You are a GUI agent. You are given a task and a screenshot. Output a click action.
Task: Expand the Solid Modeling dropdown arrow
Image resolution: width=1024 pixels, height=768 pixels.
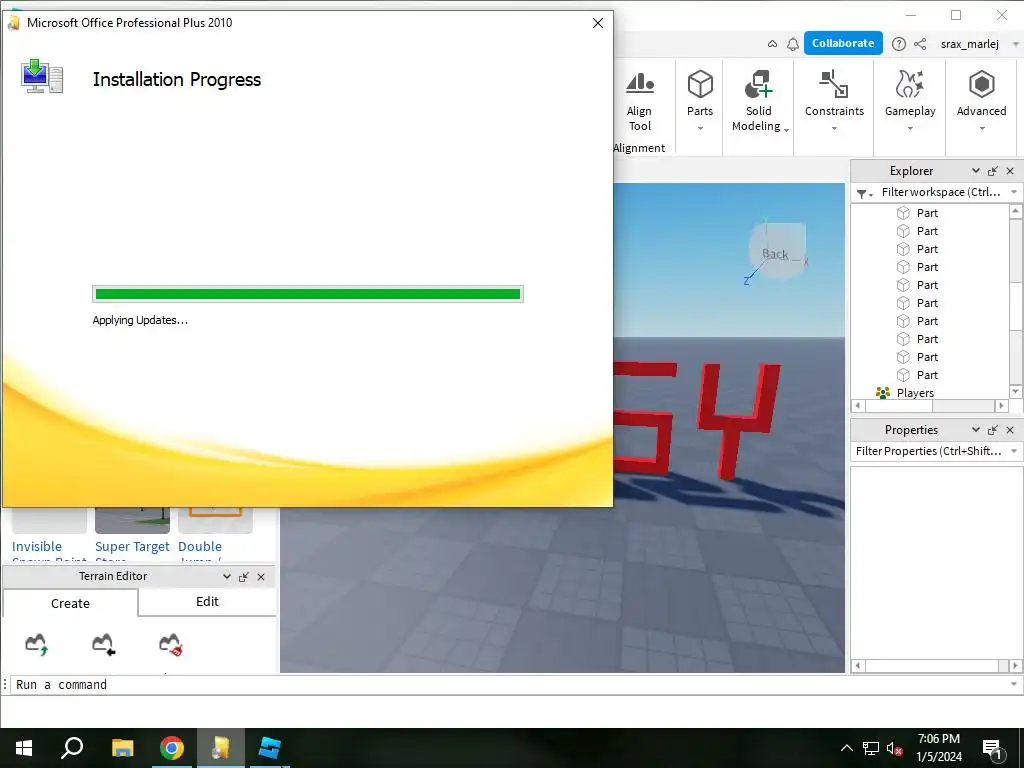(x=786, y=130)
